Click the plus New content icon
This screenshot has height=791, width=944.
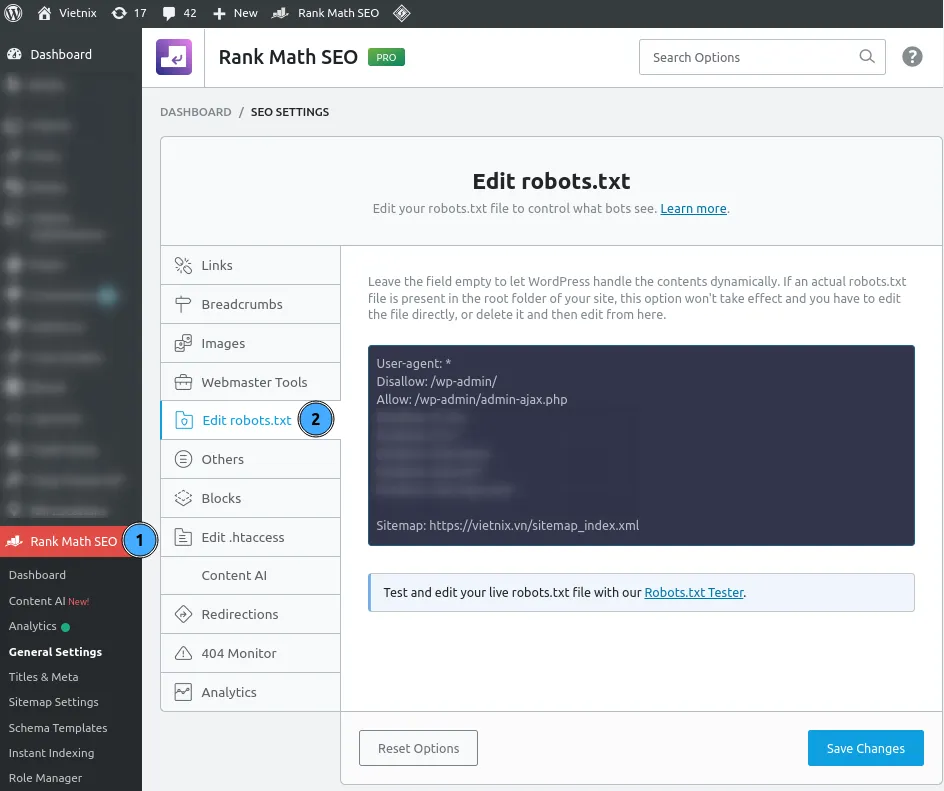219,13
